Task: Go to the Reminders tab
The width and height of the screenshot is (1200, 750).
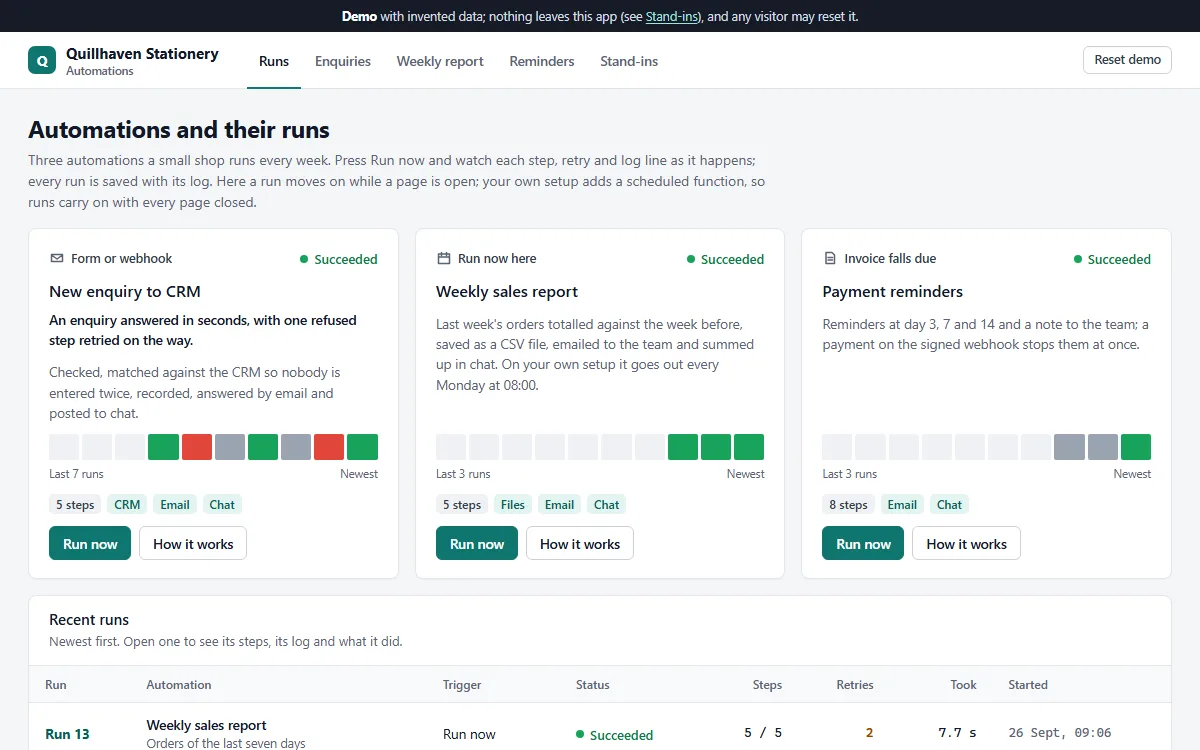Action: [x=542, y=61]
